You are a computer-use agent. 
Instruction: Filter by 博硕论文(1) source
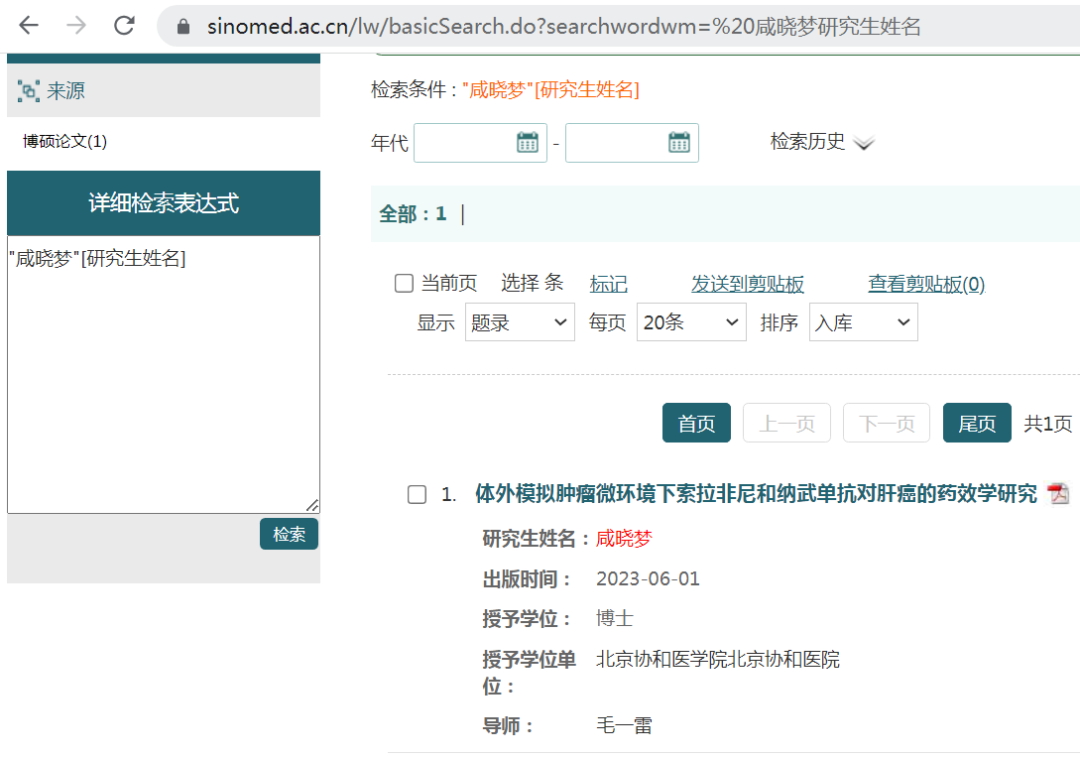[x=65, y=141]
